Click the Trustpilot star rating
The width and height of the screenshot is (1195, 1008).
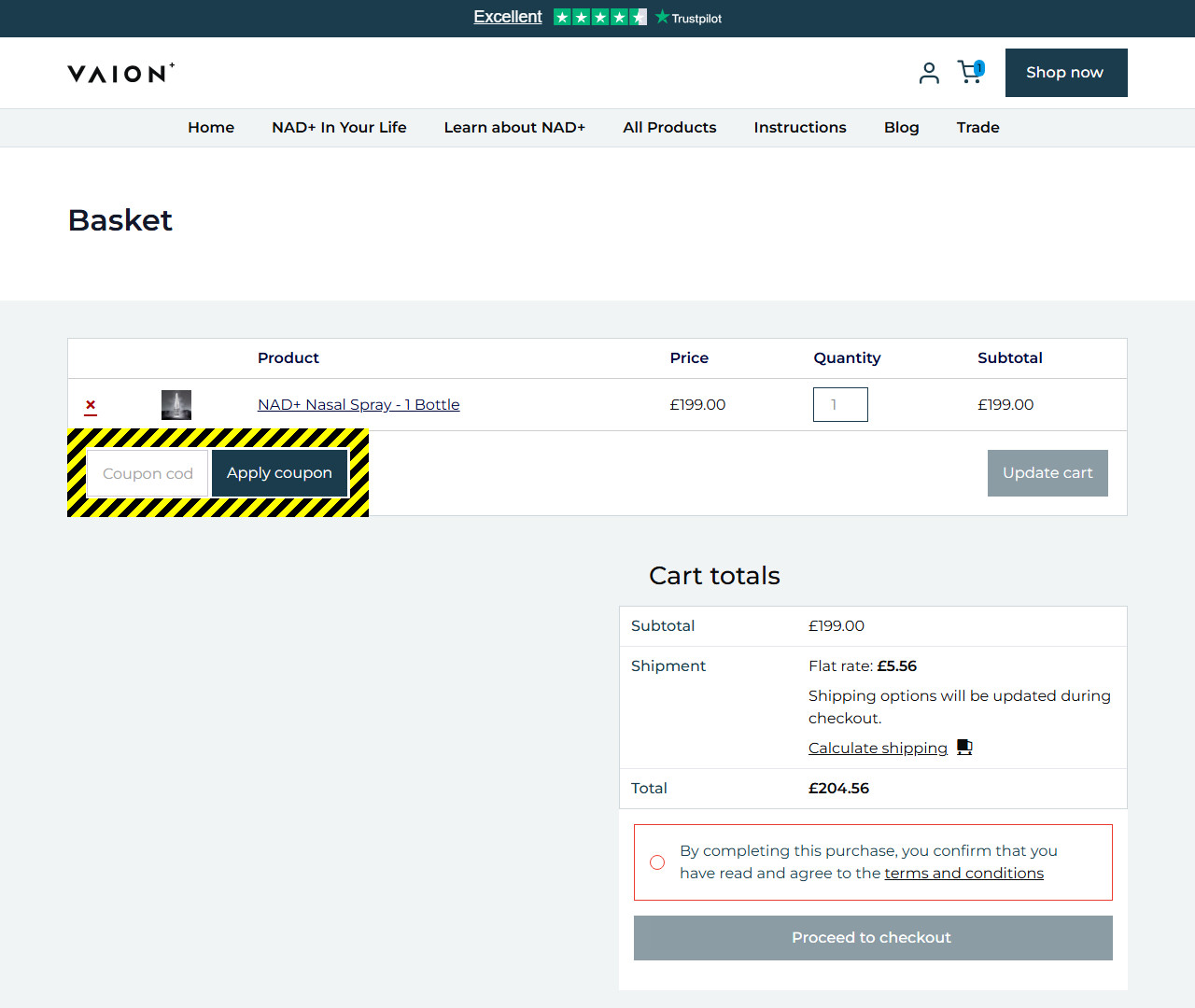[x=600, y=17]
